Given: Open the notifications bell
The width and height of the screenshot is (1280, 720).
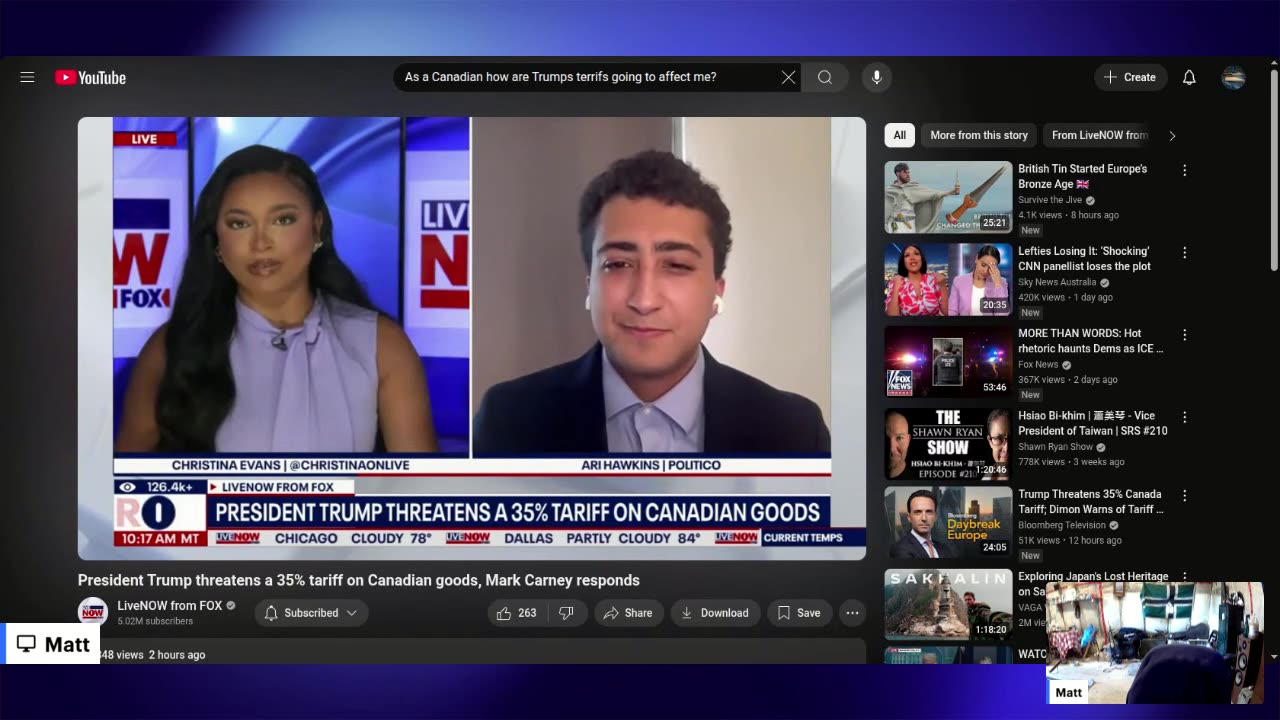Looking at the screenshot, I should point(1189,77).
